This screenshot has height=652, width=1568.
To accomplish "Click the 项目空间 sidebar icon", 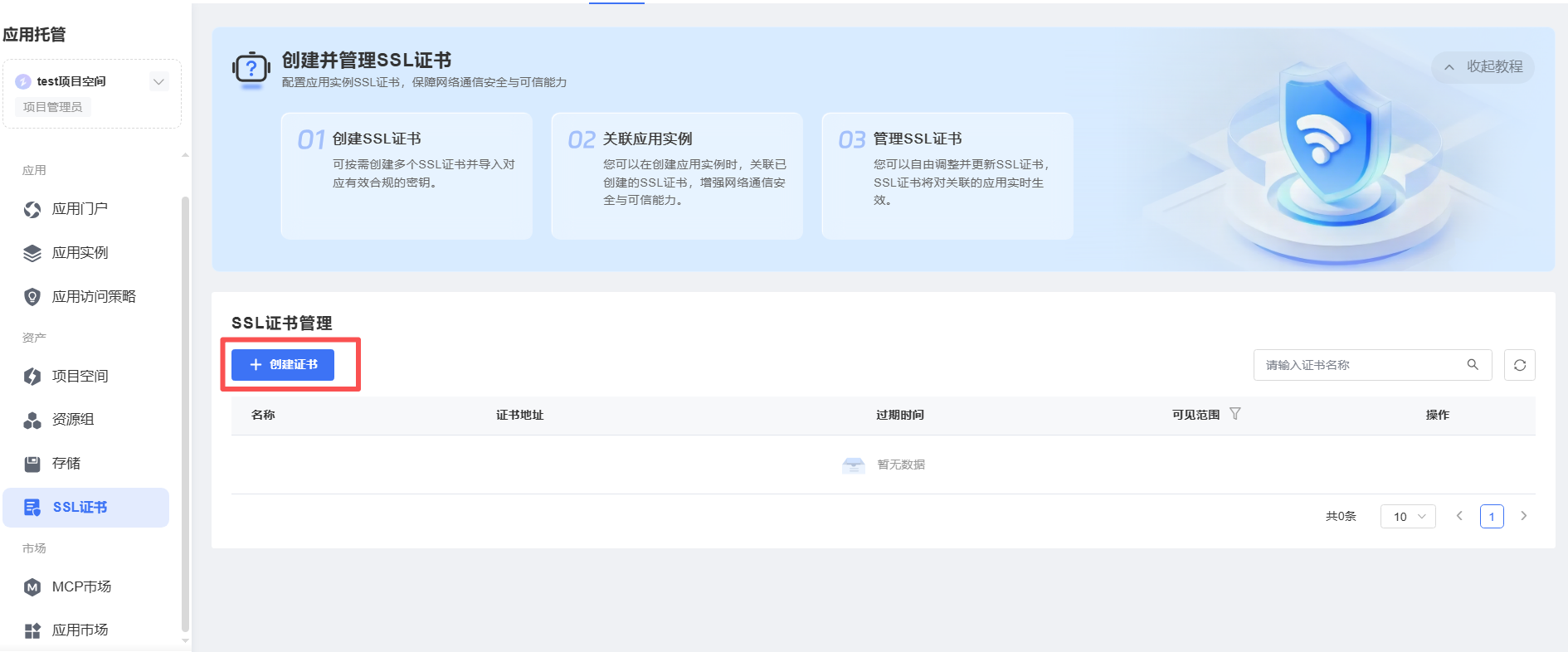I will coord(32,377).
